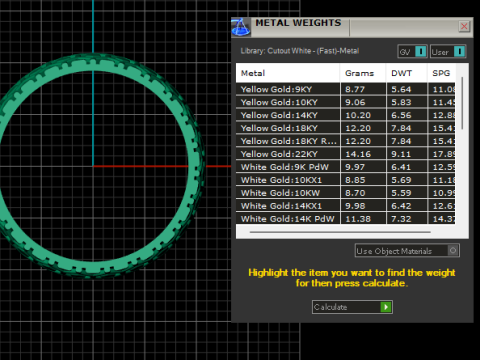This screenshot has height=360, width=480.
Task: Select the White Gold:14K PdW row
Action: click(x=345, y=219)
